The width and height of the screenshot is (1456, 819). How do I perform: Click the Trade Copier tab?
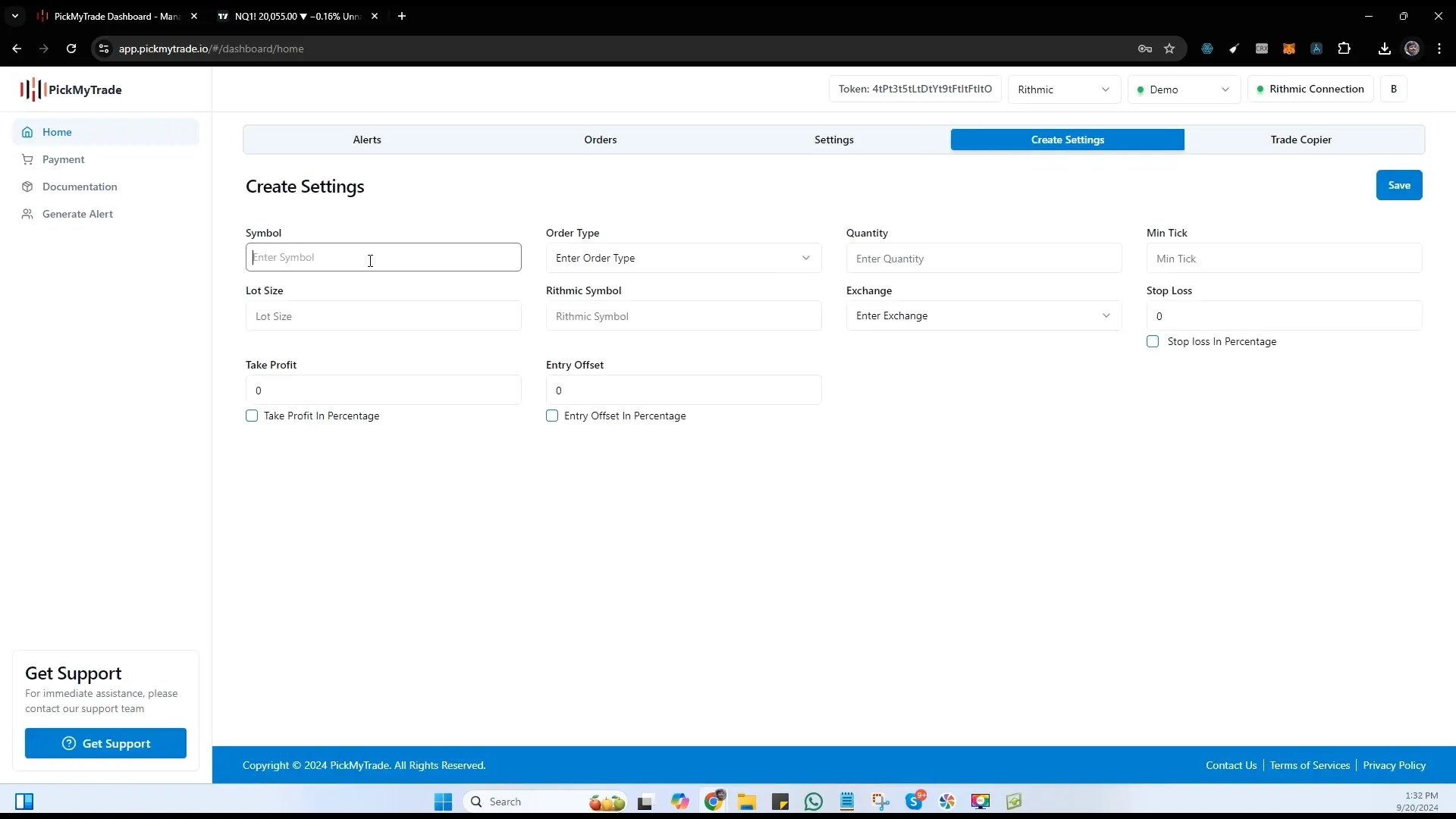coord(1301,139)
